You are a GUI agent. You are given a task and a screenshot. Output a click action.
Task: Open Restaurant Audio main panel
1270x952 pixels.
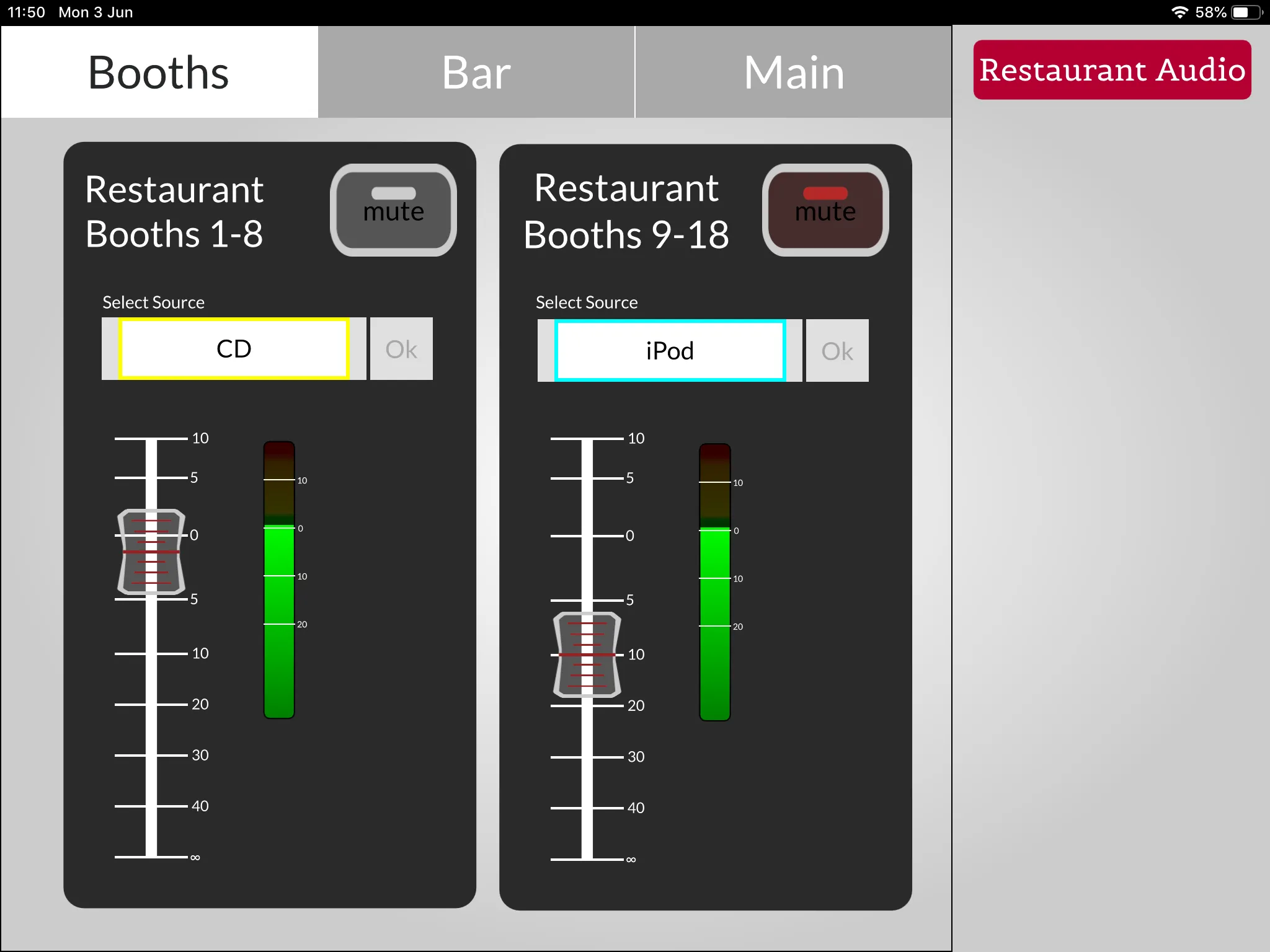click(1112, 70)
